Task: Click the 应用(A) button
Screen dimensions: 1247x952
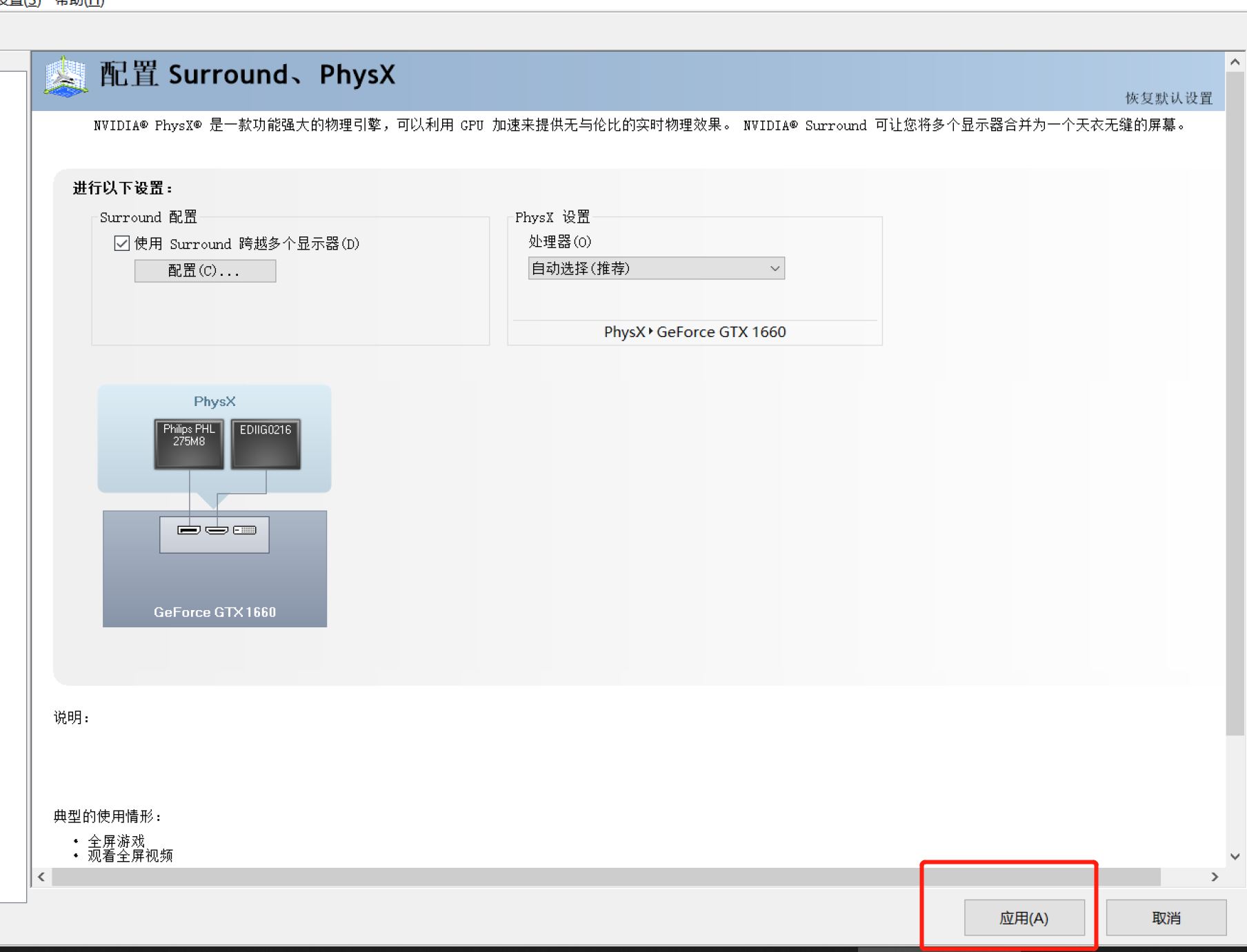Action: point(1024,918)
